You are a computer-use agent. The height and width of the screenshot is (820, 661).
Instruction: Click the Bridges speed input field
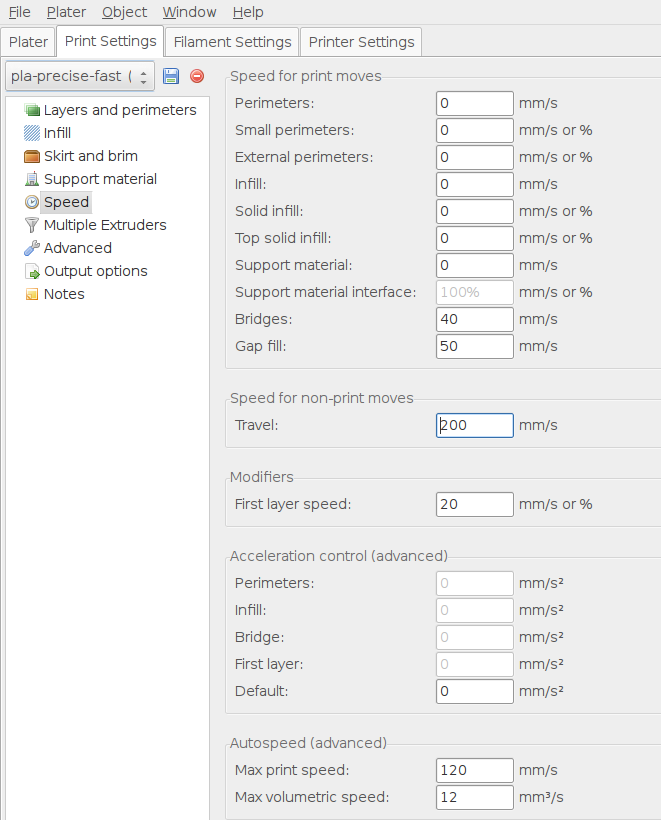click(x=474, y=319)
